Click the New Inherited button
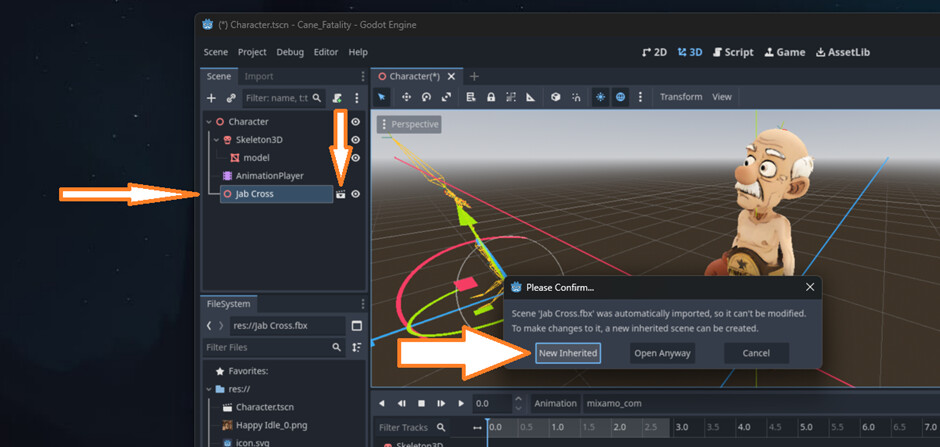 coord(567,353)
